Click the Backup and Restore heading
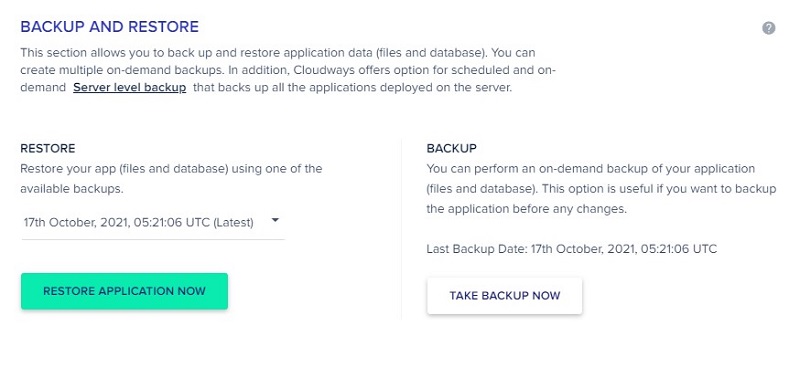The width and height of the screenshot is (800, 378). (x=110, y=27)
